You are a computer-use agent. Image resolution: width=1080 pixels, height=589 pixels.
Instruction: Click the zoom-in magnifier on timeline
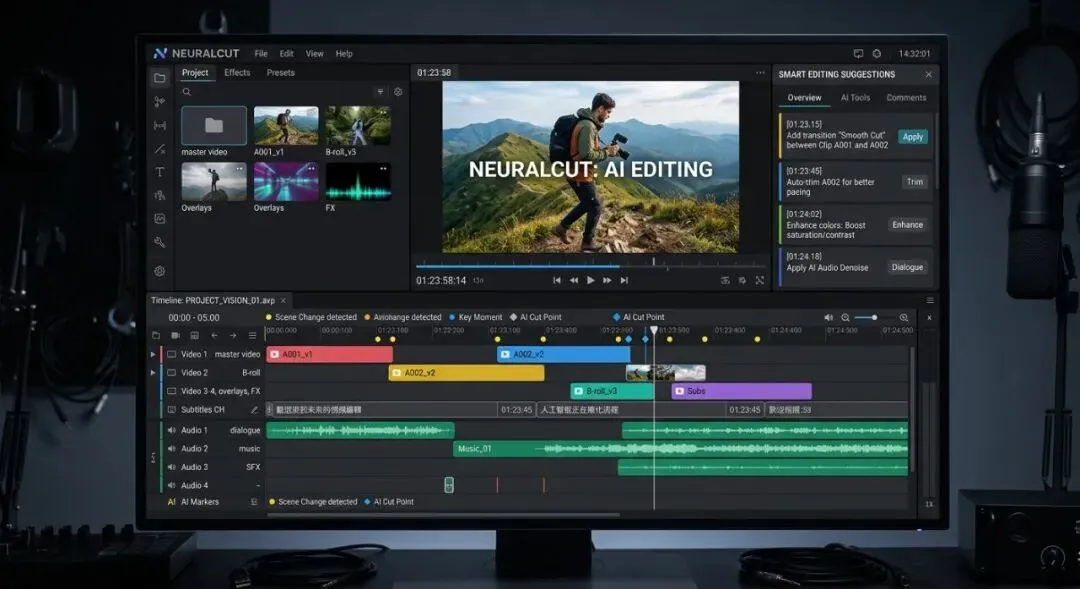(904, 317)
